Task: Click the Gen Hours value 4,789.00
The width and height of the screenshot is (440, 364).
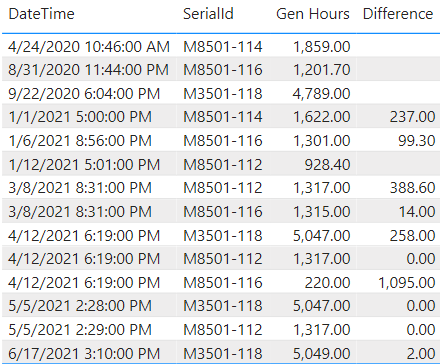Action: (322, 94)
